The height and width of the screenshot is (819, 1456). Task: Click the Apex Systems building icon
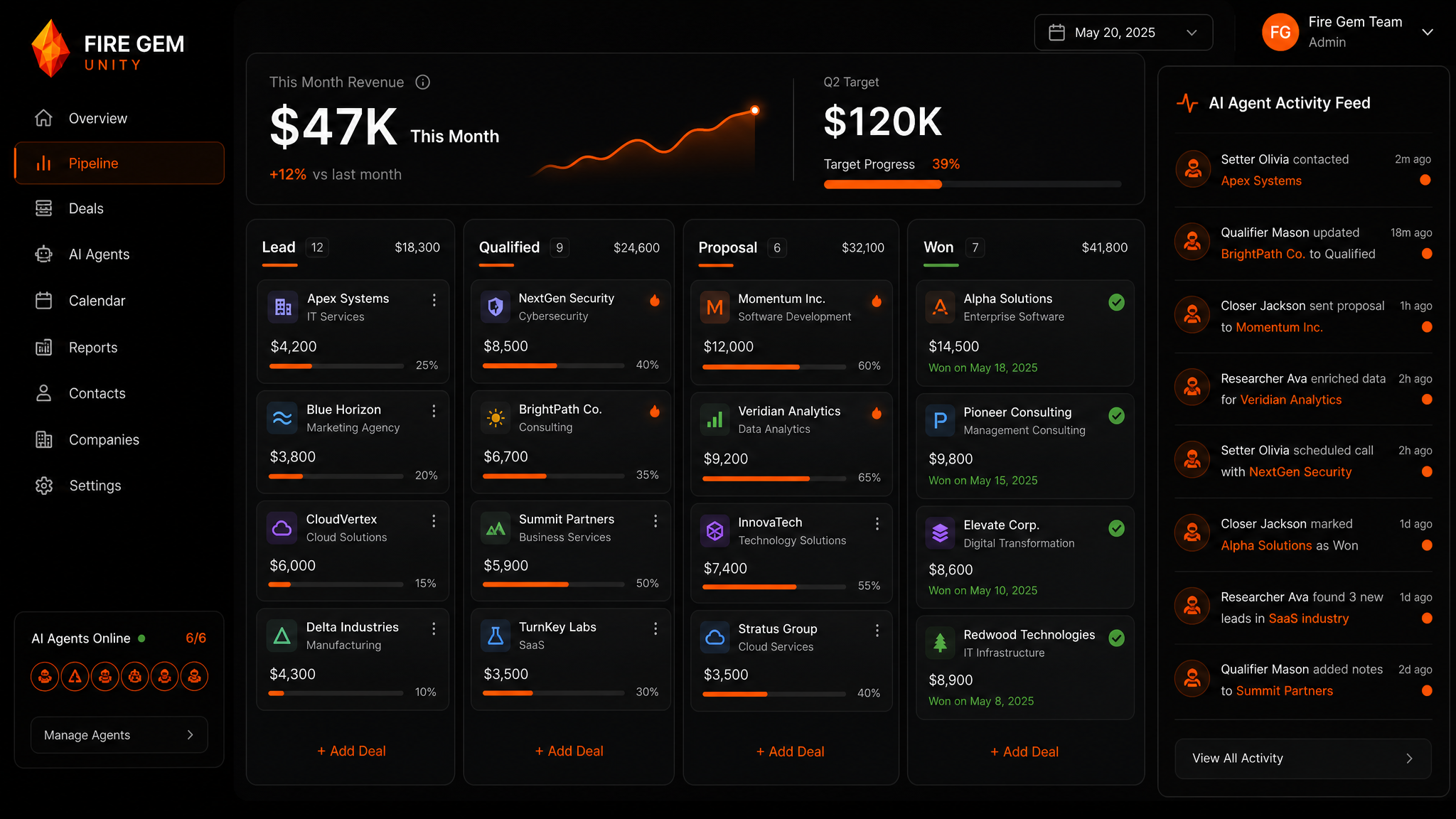283,307
